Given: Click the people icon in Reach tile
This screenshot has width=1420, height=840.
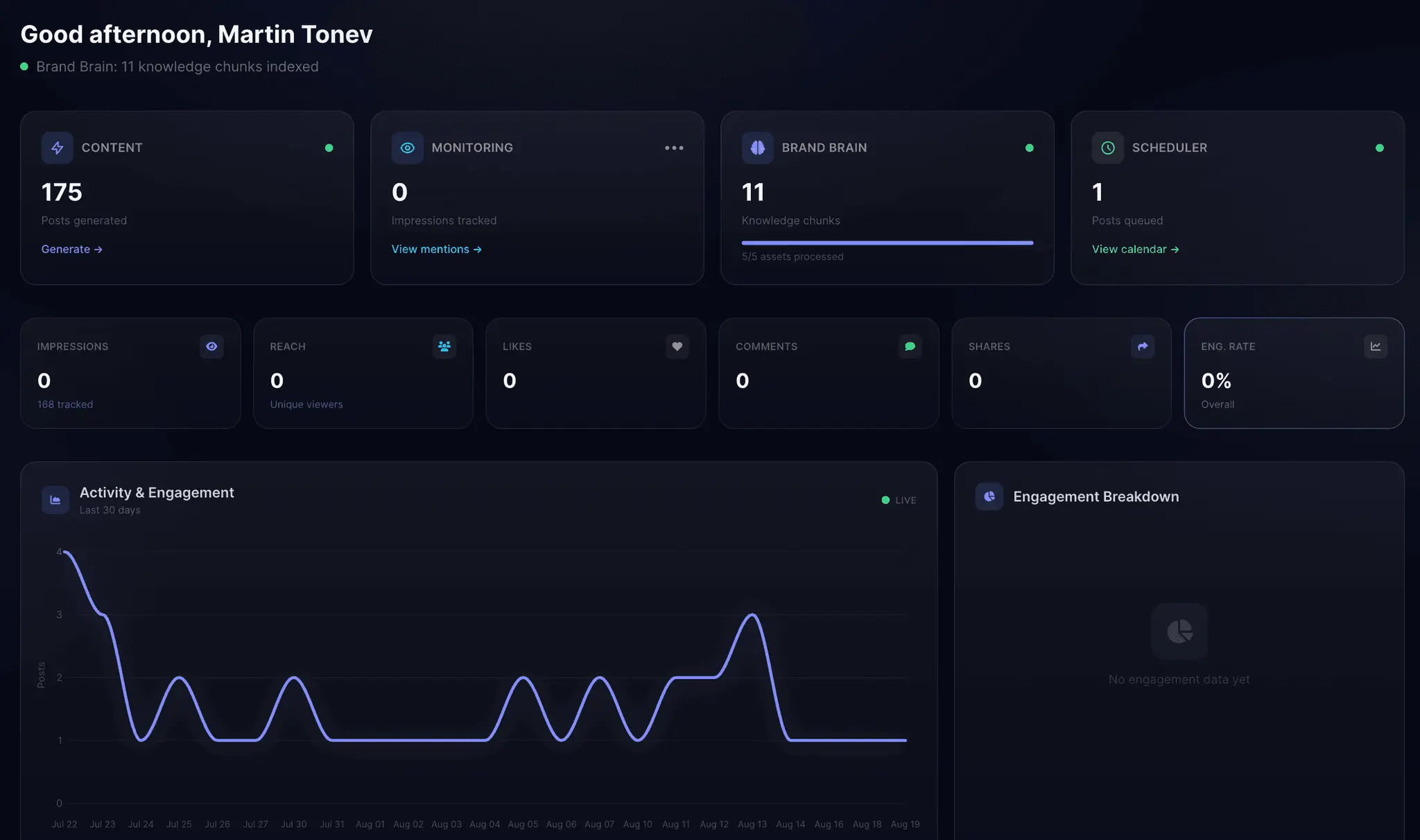Looking at the screenshot, I should [x=444, y=346].
